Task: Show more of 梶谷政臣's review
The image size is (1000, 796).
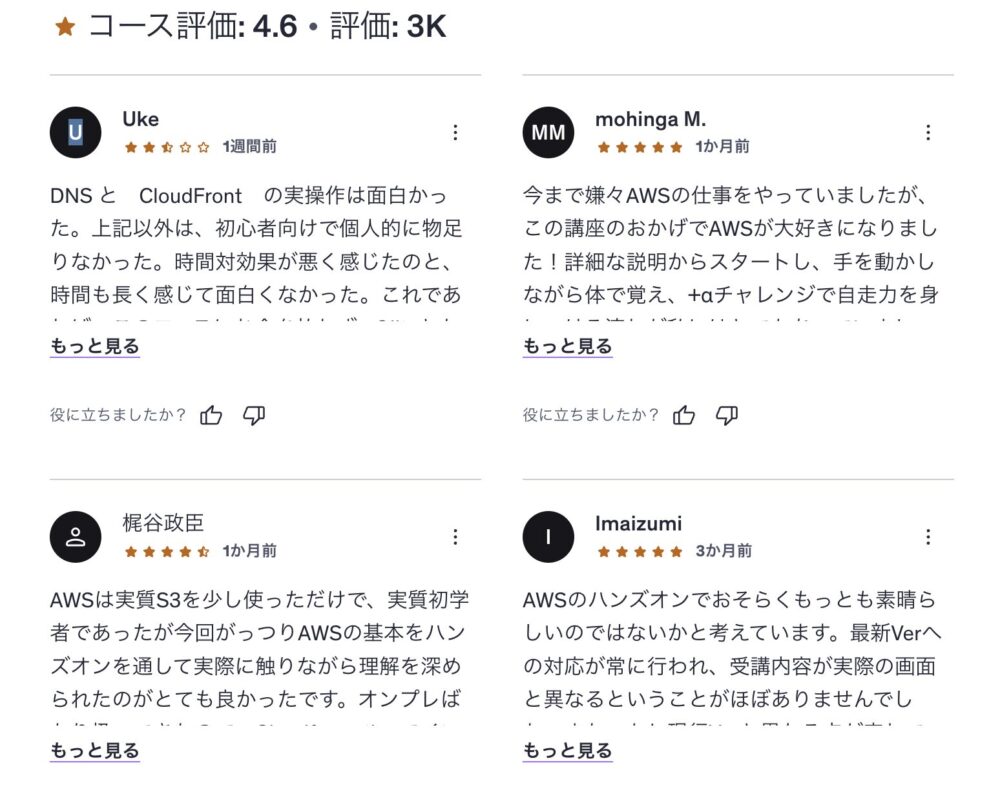Action: 95,751
